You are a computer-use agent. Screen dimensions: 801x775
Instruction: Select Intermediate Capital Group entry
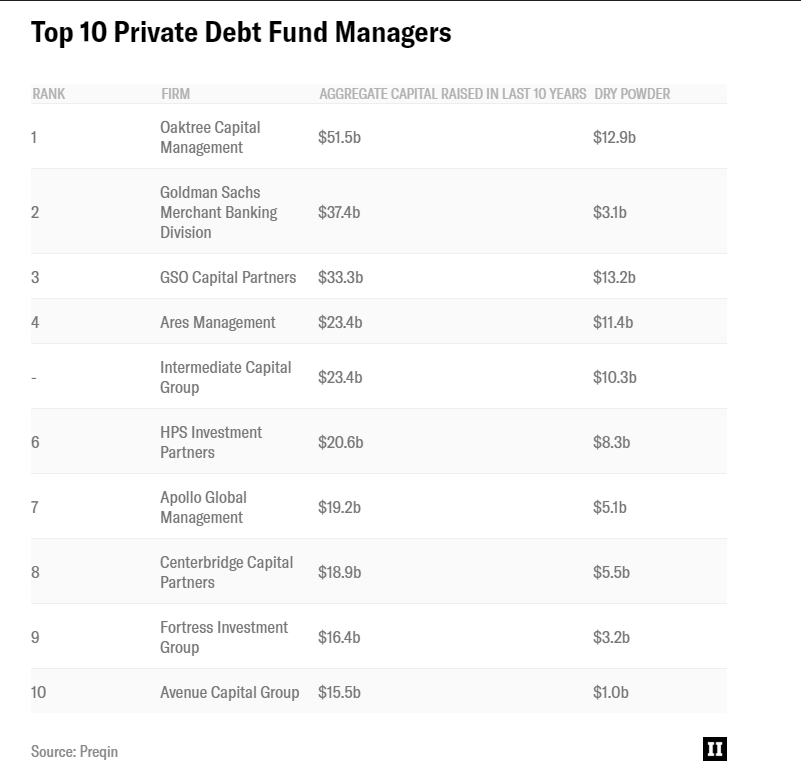coord(225,377)
